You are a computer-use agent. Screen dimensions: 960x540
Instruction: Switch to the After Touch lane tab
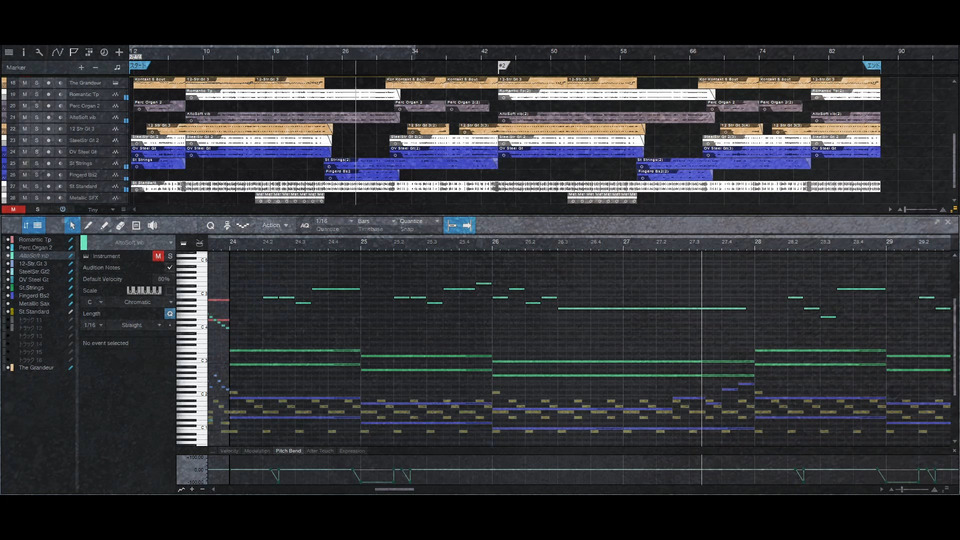(320, 451)
